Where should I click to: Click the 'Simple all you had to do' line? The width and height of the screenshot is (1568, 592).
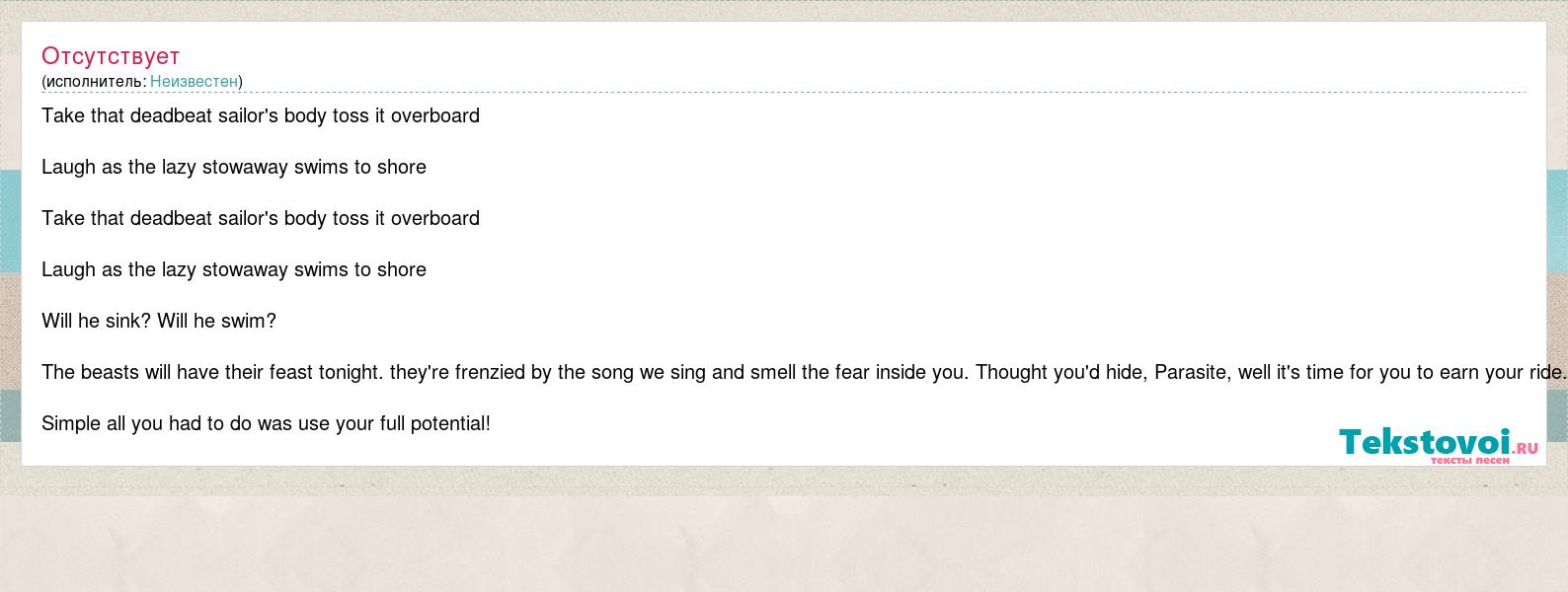coord(267,423)
